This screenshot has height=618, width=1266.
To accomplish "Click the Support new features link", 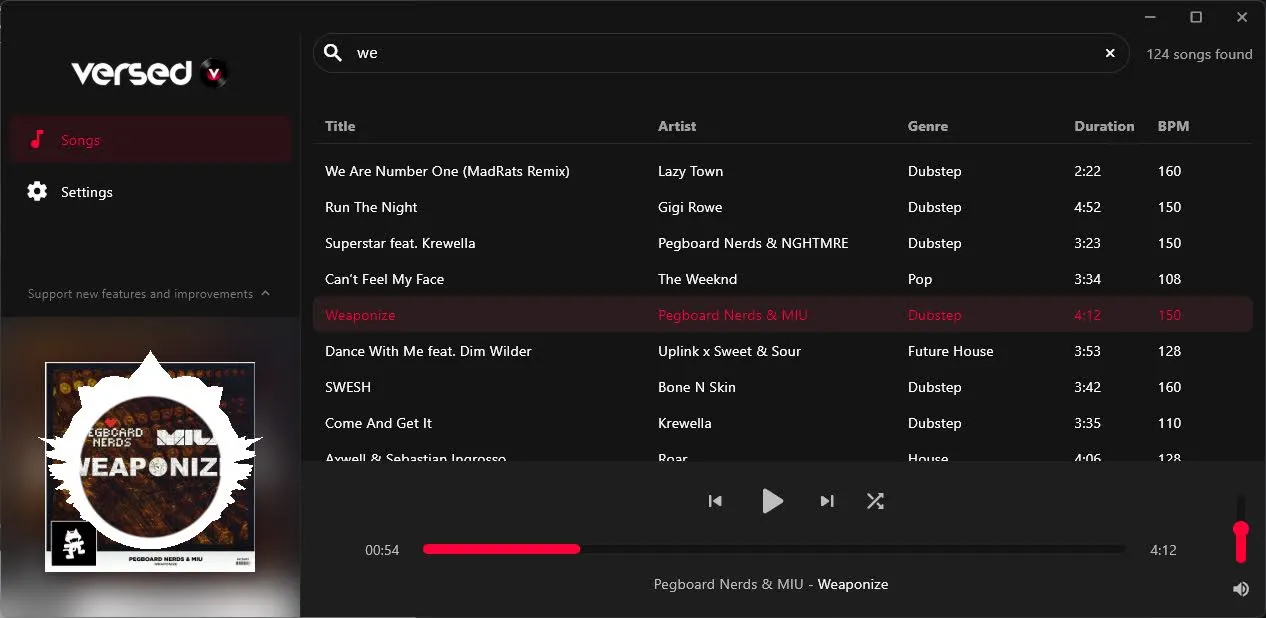I will (x=138, y=293).
